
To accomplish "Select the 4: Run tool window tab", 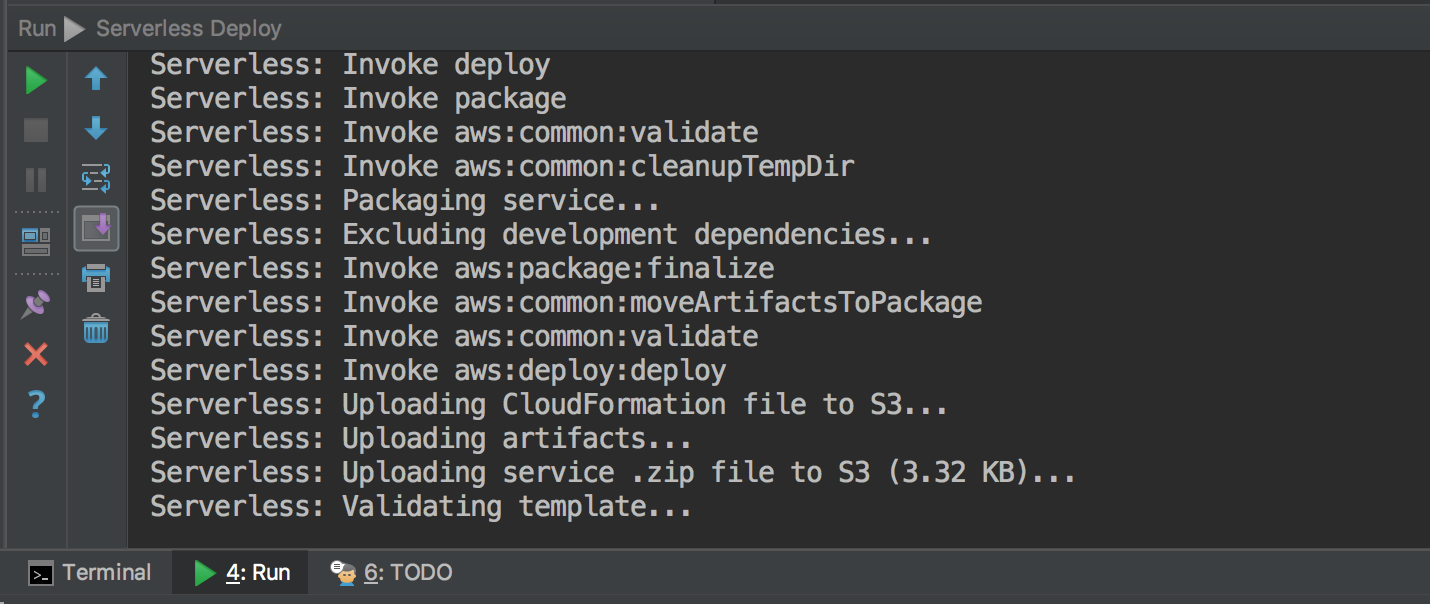I will coord(241,573).
